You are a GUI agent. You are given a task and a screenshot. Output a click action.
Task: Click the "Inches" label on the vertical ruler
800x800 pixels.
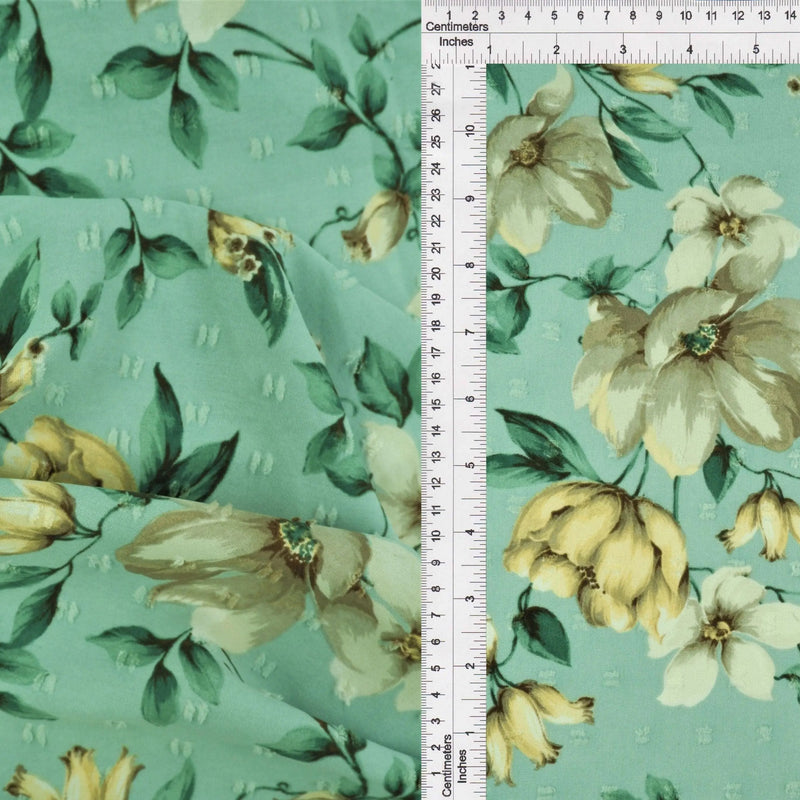(462, 766)
